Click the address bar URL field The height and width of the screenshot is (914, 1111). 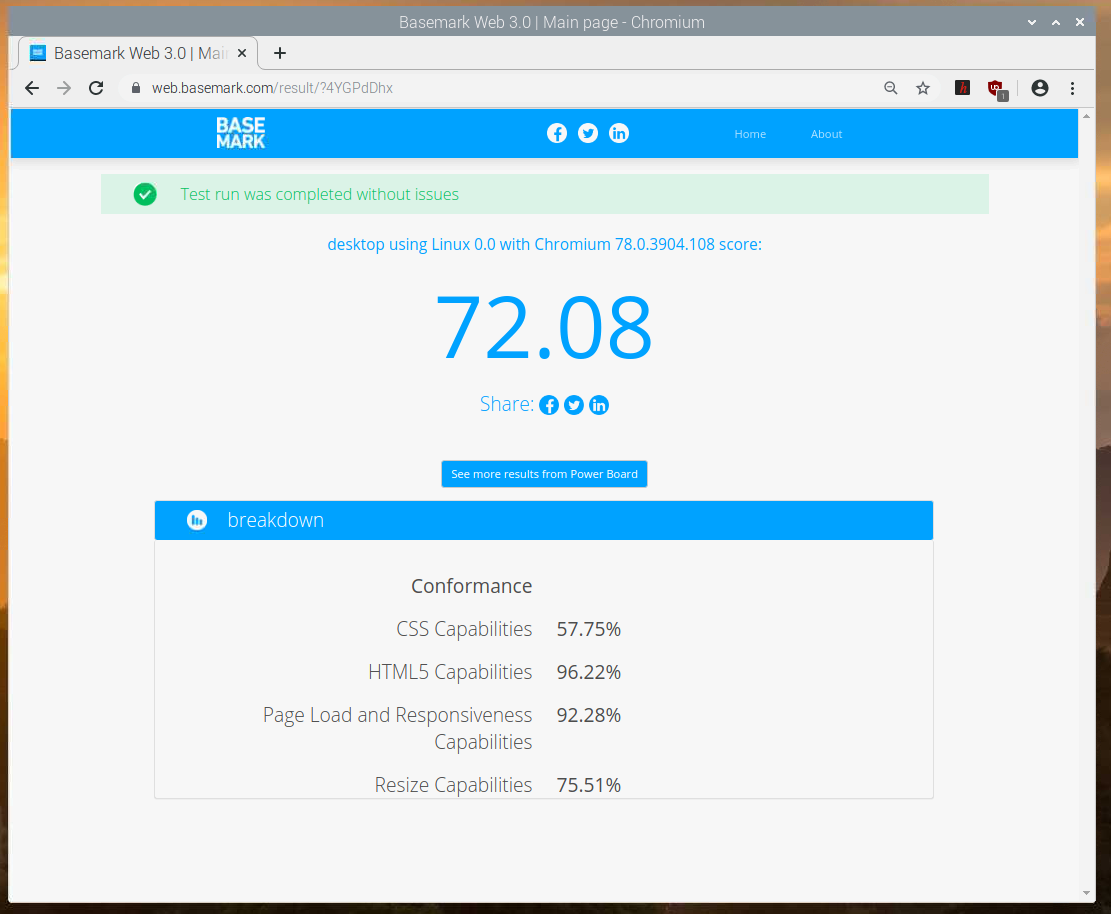click(x=500, y=88)
